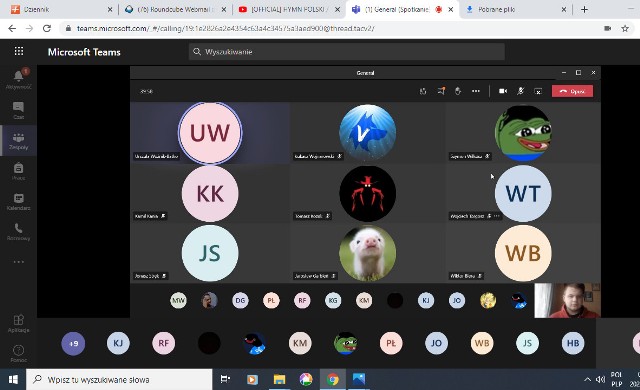
Task: Open Activity bell in Teams sidebar
Action: 18,78
